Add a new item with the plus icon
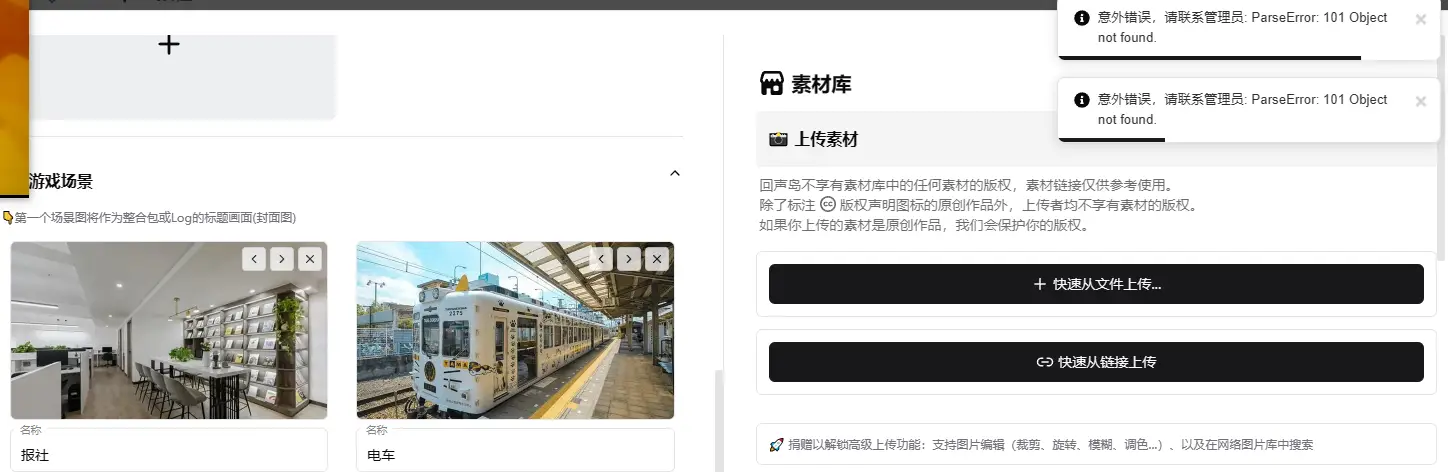This screenshot has width=1448, height=472. [x=169, y=45]
